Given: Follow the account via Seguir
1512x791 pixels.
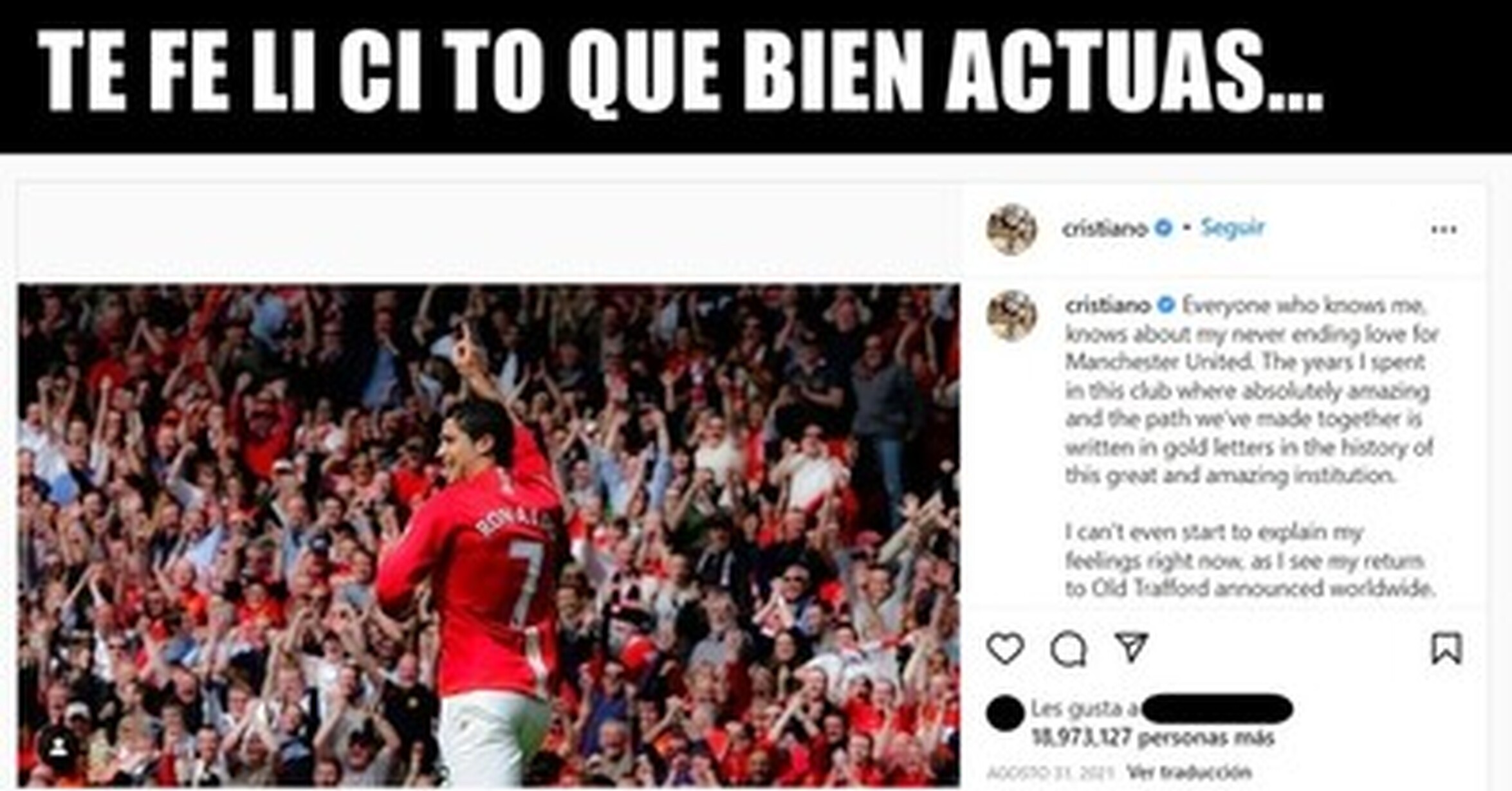Looking at the screenshot, I should coord(1232,228).
